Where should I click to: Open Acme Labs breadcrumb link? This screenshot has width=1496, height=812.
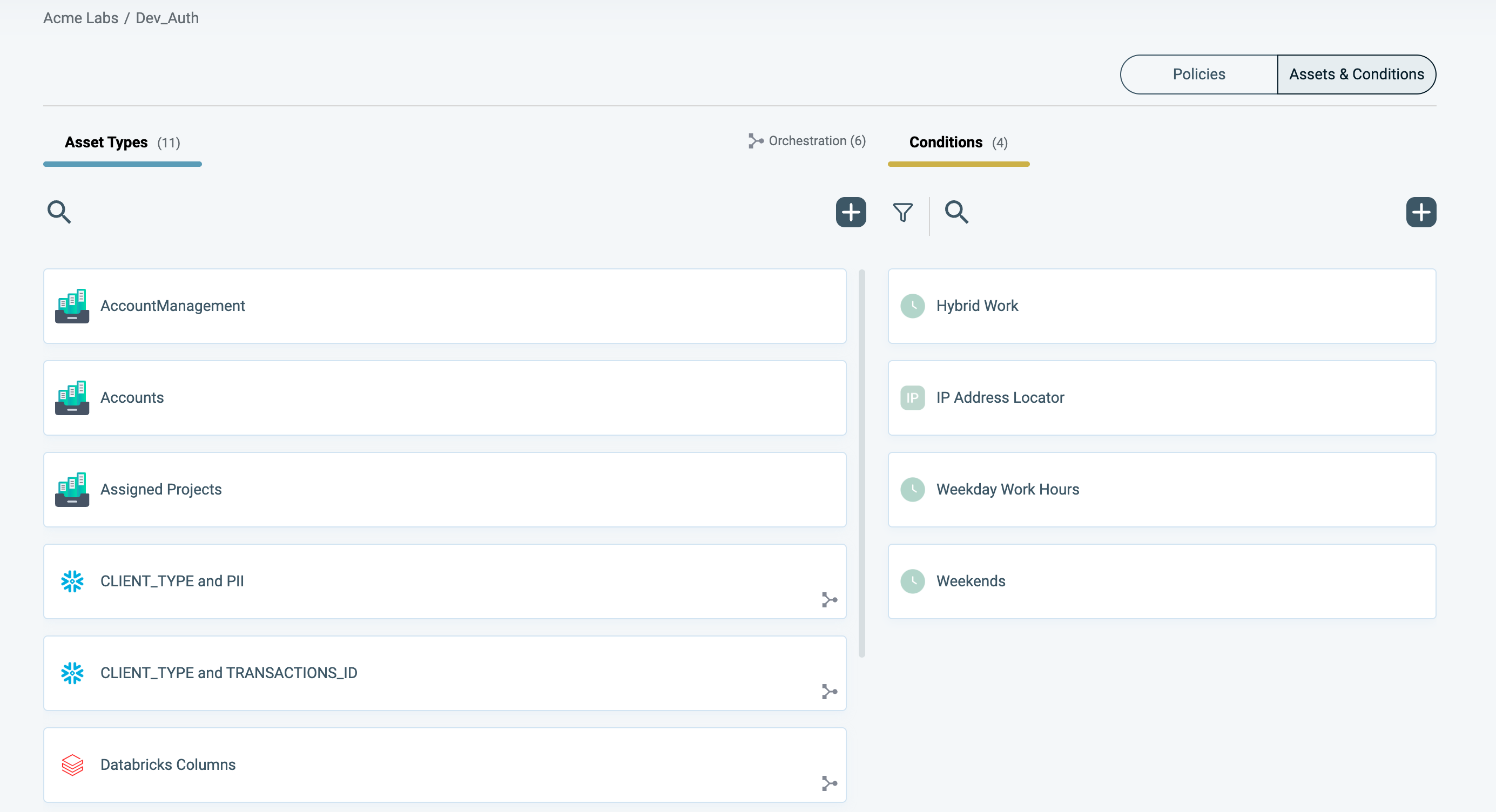click(x=80, y=18)
